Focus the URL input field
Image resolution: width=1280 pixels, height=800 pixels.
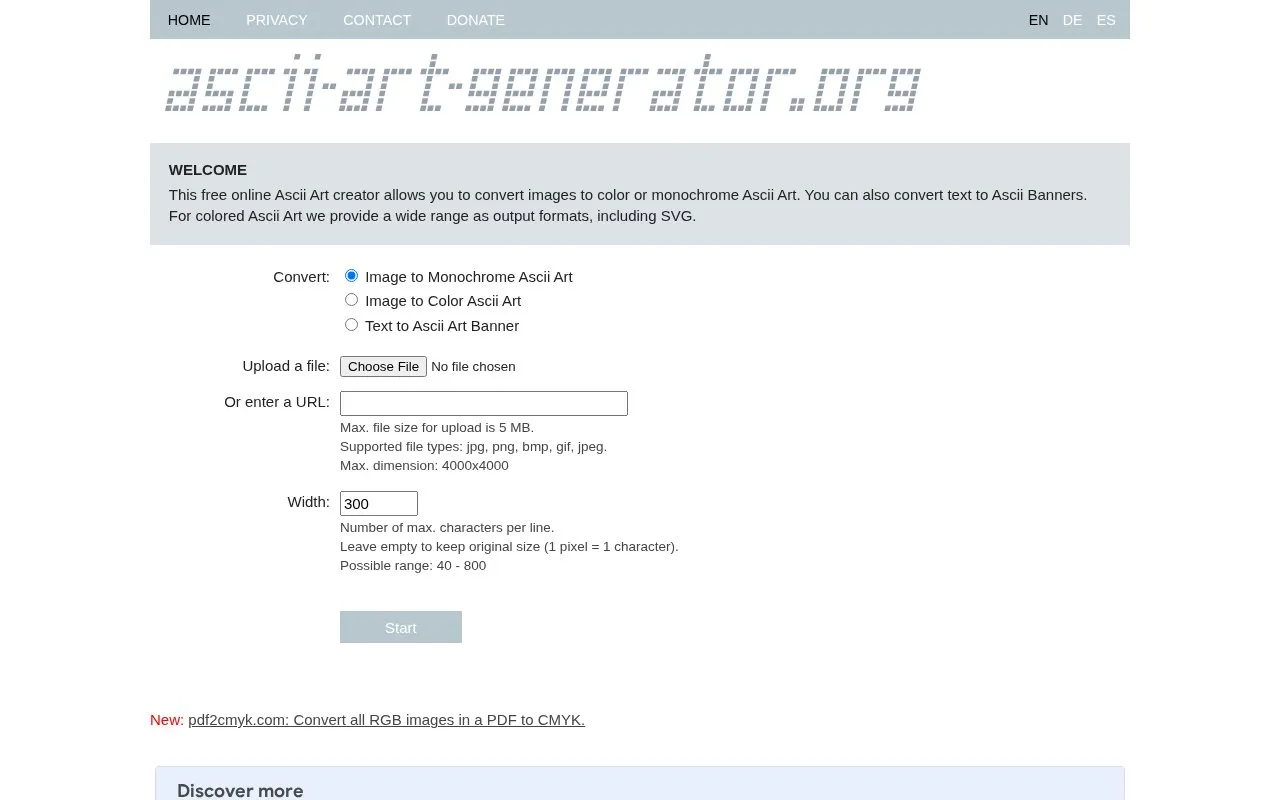pos(484,403)
